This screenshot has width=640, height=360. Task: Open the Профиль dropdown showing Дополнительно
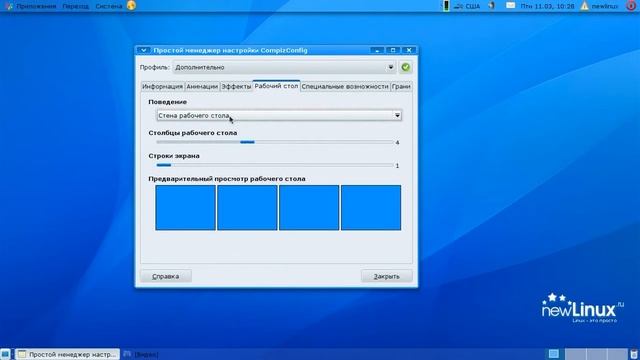(x=284, y=67)
